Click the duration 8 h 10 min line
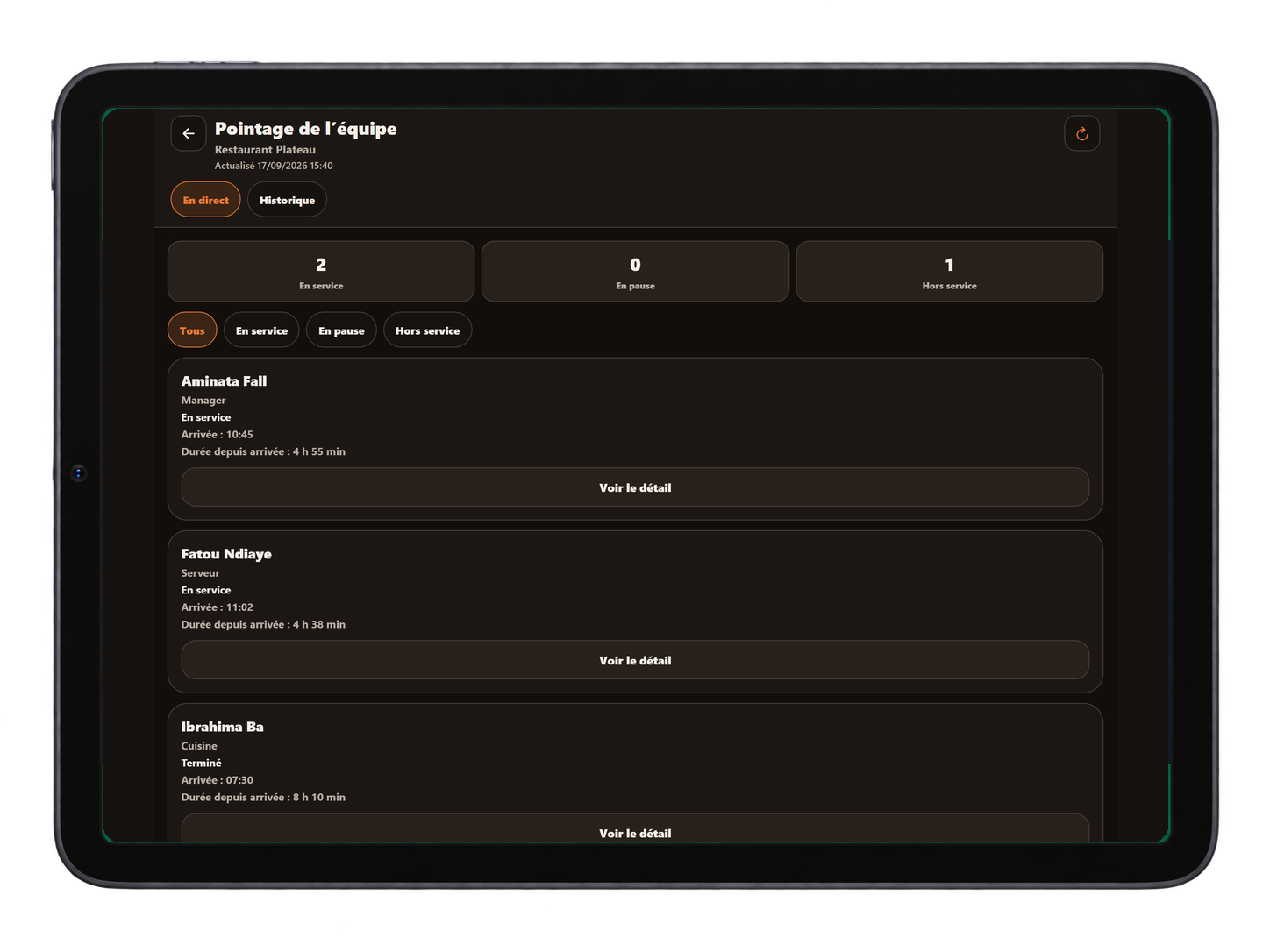 [263, 797]
